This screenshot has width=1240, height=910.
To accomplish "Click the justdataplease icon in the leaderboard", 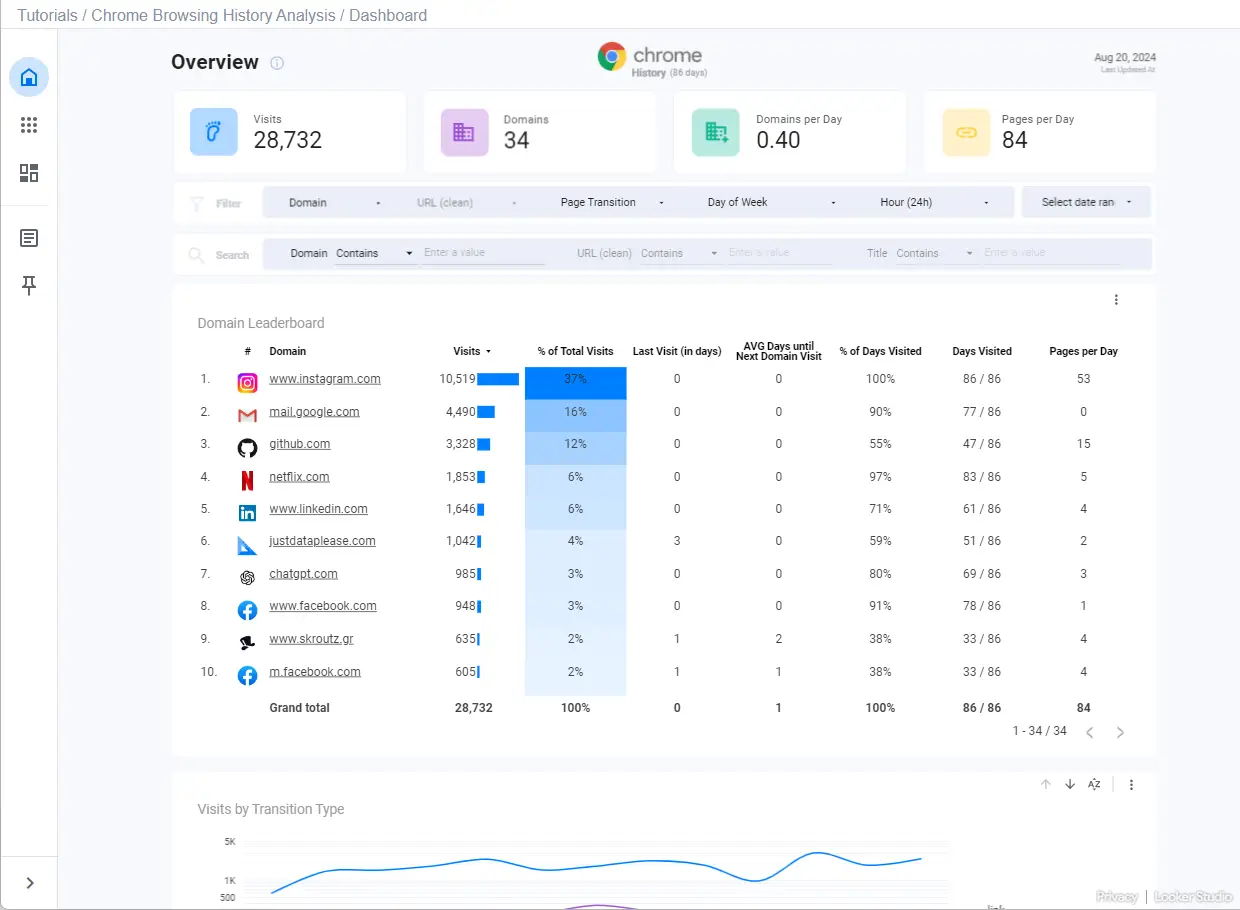I will 247,545.
